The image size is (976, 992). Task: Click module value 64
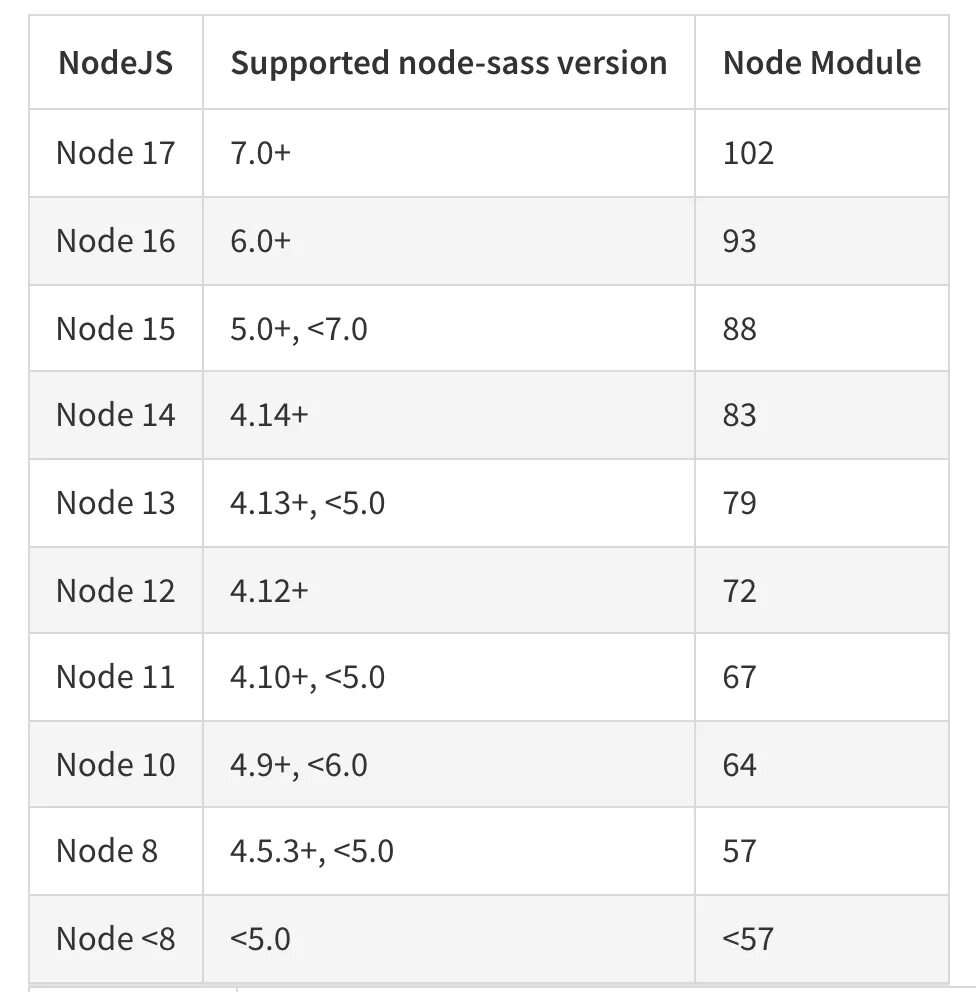[739, 765]
